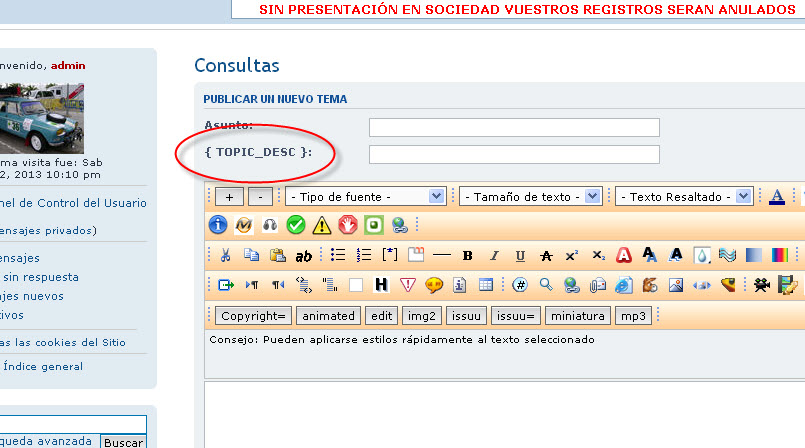This screenshot has width=805, height=448.
Task: Click the red triangle alert icon
Action: 407,285
